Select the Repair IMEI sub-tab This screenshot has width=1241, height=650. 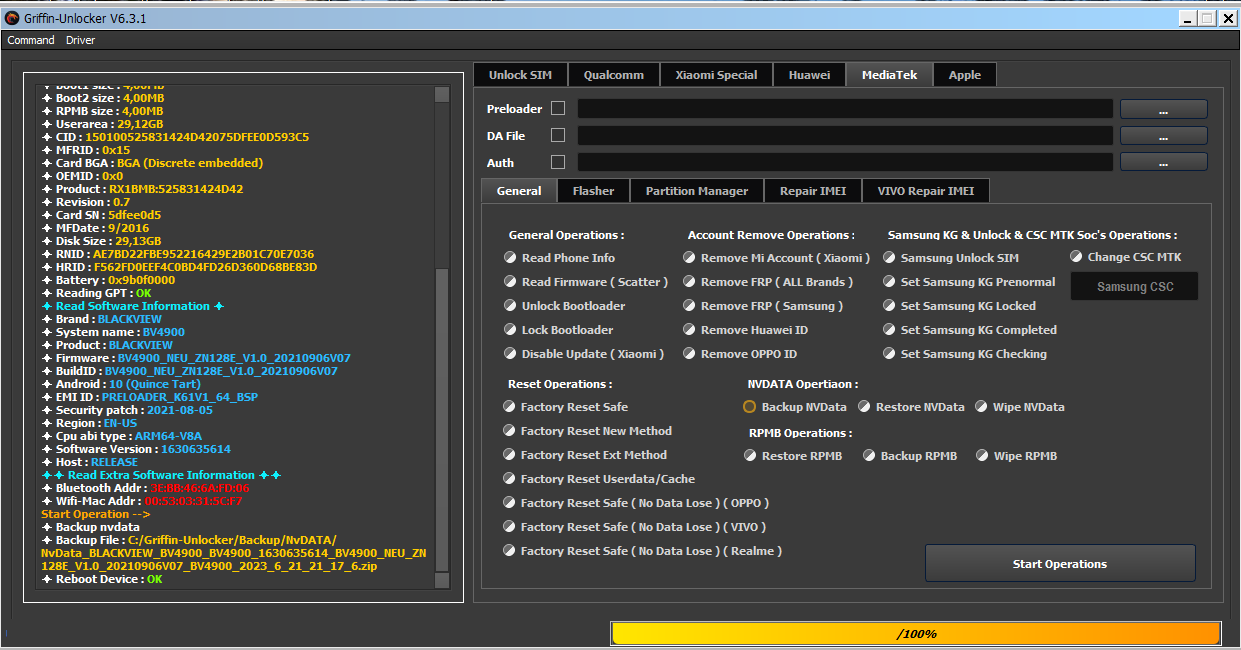coord(812,191)
